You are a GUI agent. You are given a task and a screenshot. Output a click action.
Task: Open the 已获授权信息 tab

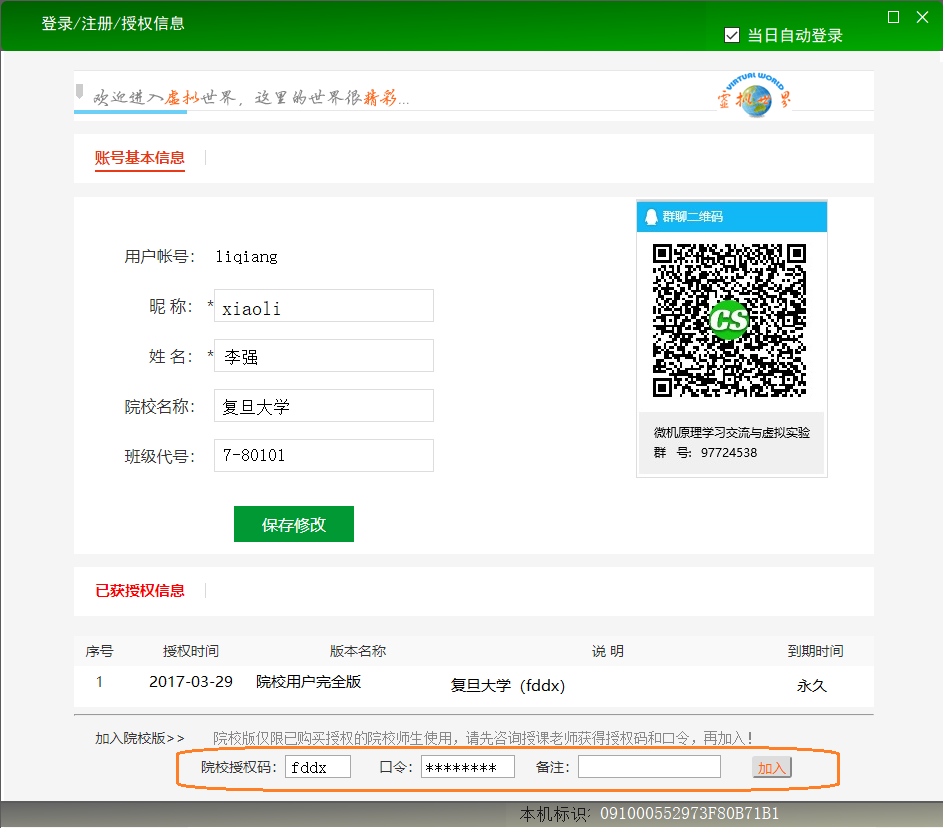(x=140, y=590)
